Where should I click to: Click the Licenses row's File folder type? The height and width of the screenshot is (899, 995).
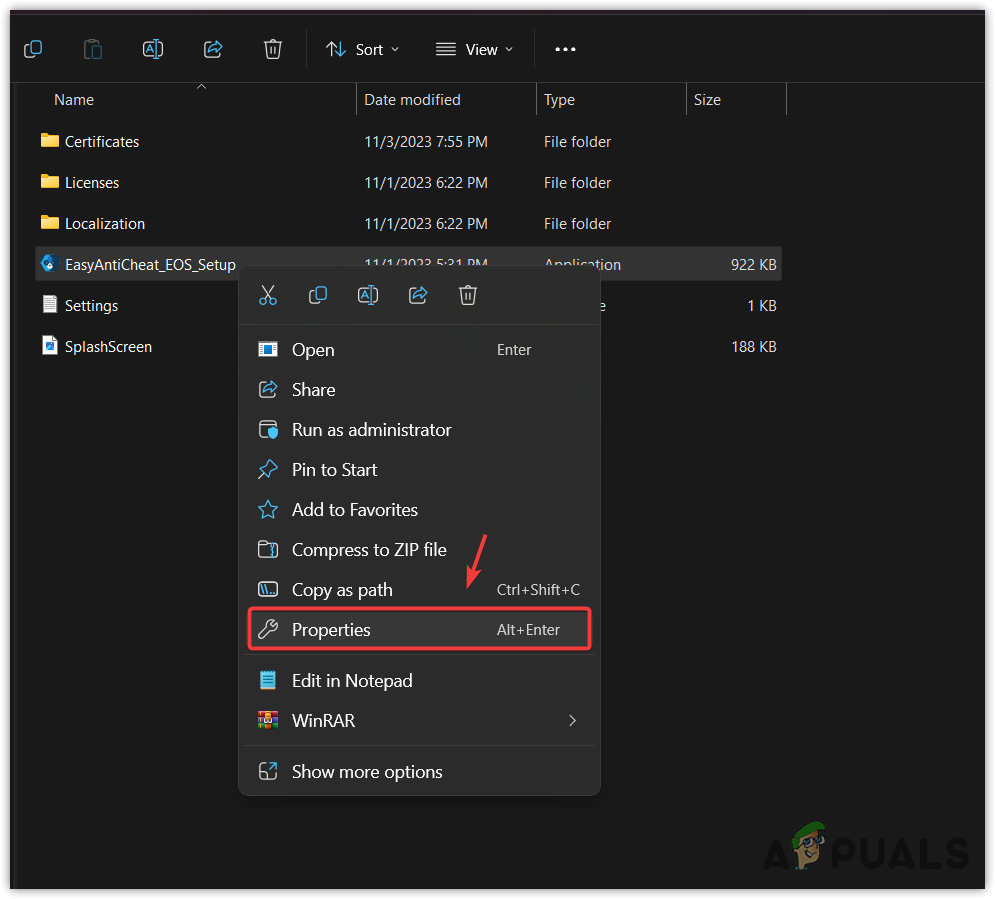point(577,183)
